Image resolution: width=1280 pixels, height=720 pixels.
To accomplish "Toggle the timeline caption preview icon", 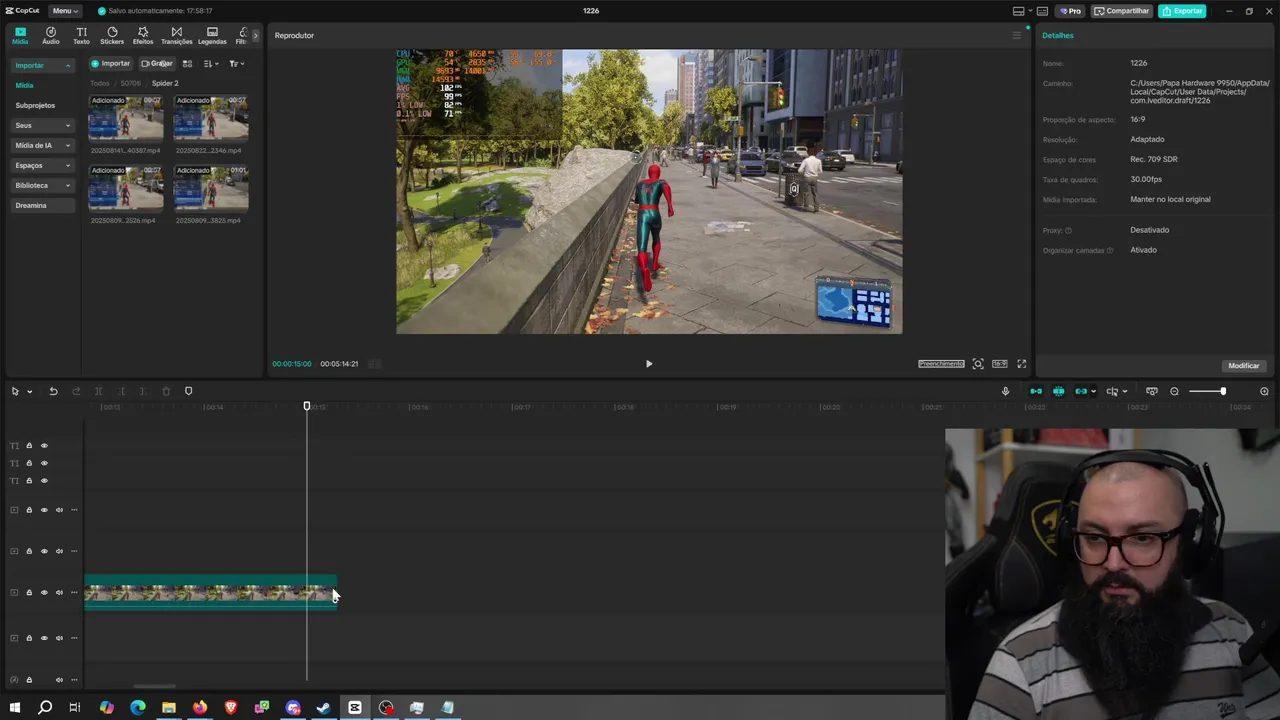I will point(1151,391).
